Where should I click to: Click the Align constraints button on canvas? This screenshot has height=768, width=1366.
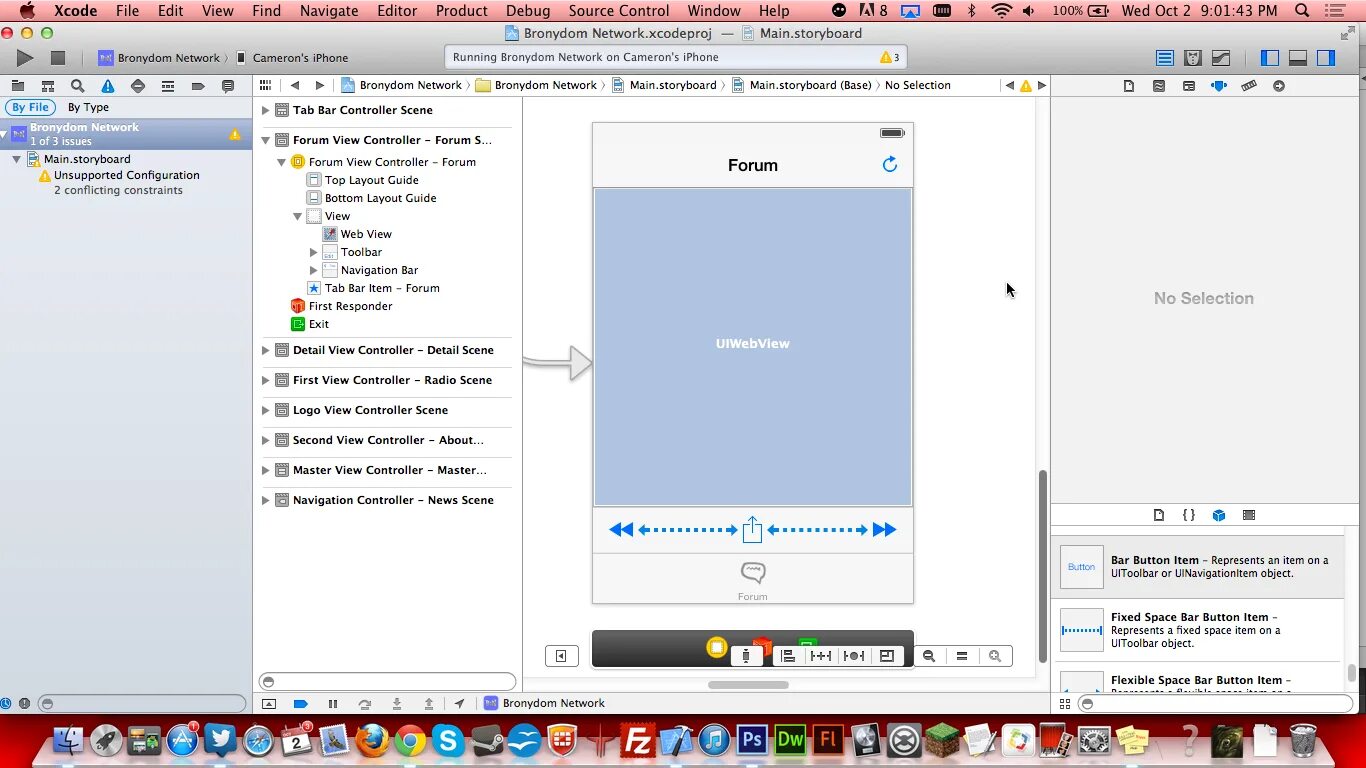point(788,656)
